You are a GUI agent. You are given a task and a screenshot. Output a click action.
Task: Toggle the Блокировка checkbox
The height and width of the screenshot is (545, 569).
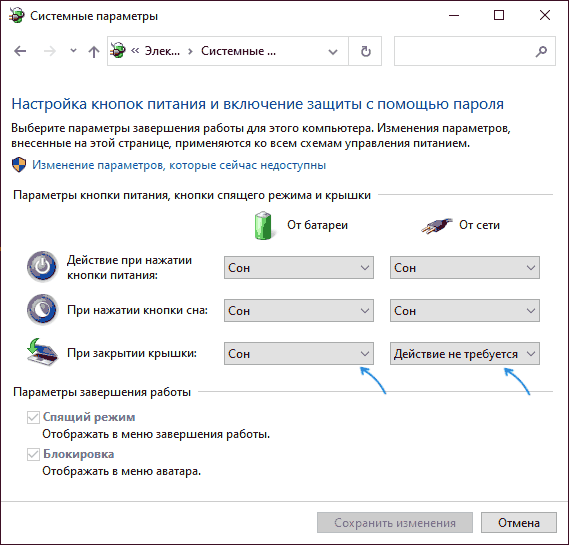coord(33,454)
